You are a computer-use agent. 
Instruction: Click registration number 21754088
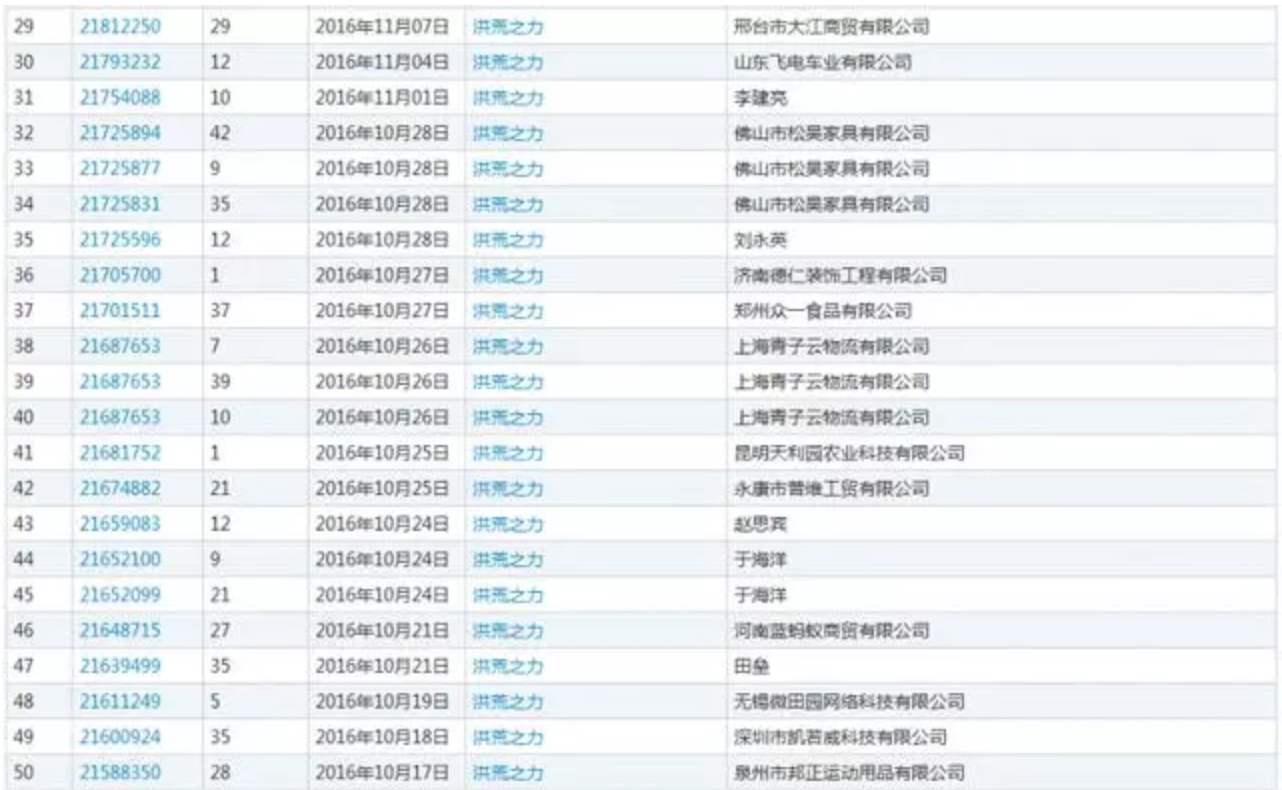(119, 98)
